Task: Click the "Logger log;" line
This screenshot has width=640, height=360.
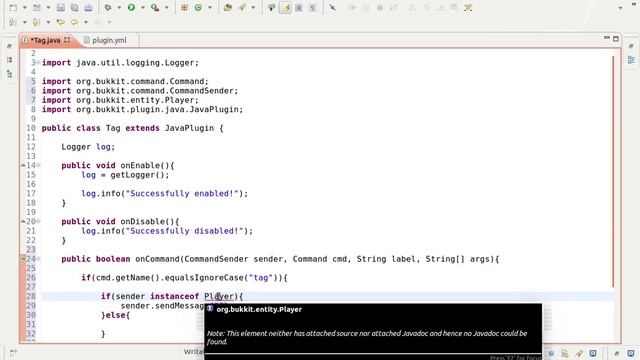Action: 88,147
